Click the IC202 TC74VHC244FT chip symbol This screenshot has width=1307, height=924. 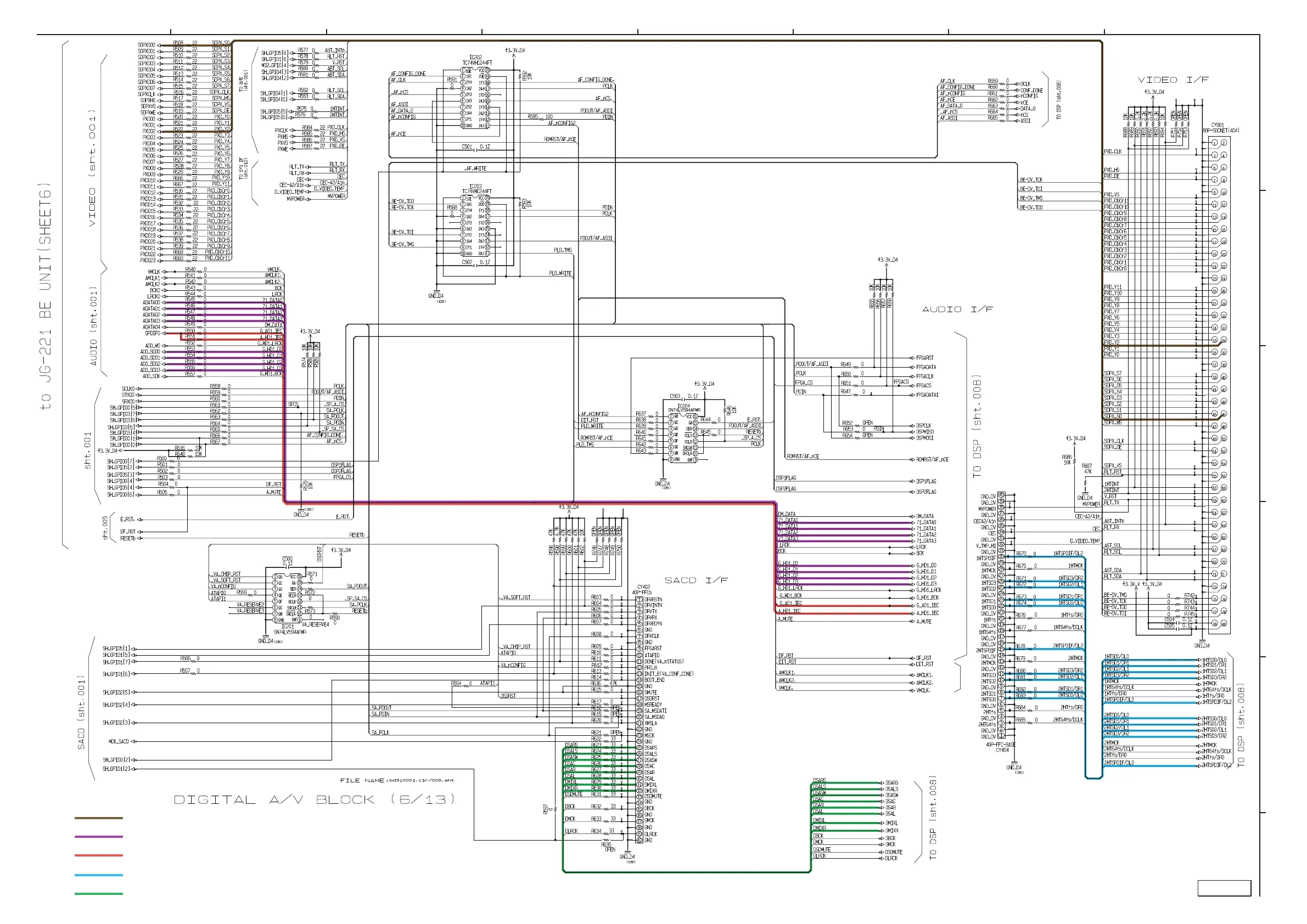(475, 97)
